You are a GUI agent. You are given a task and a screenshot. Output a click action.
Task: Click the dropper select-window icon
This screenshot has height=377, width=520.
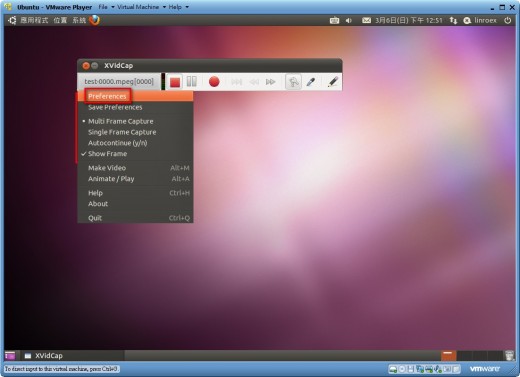(x=311, y=82)
